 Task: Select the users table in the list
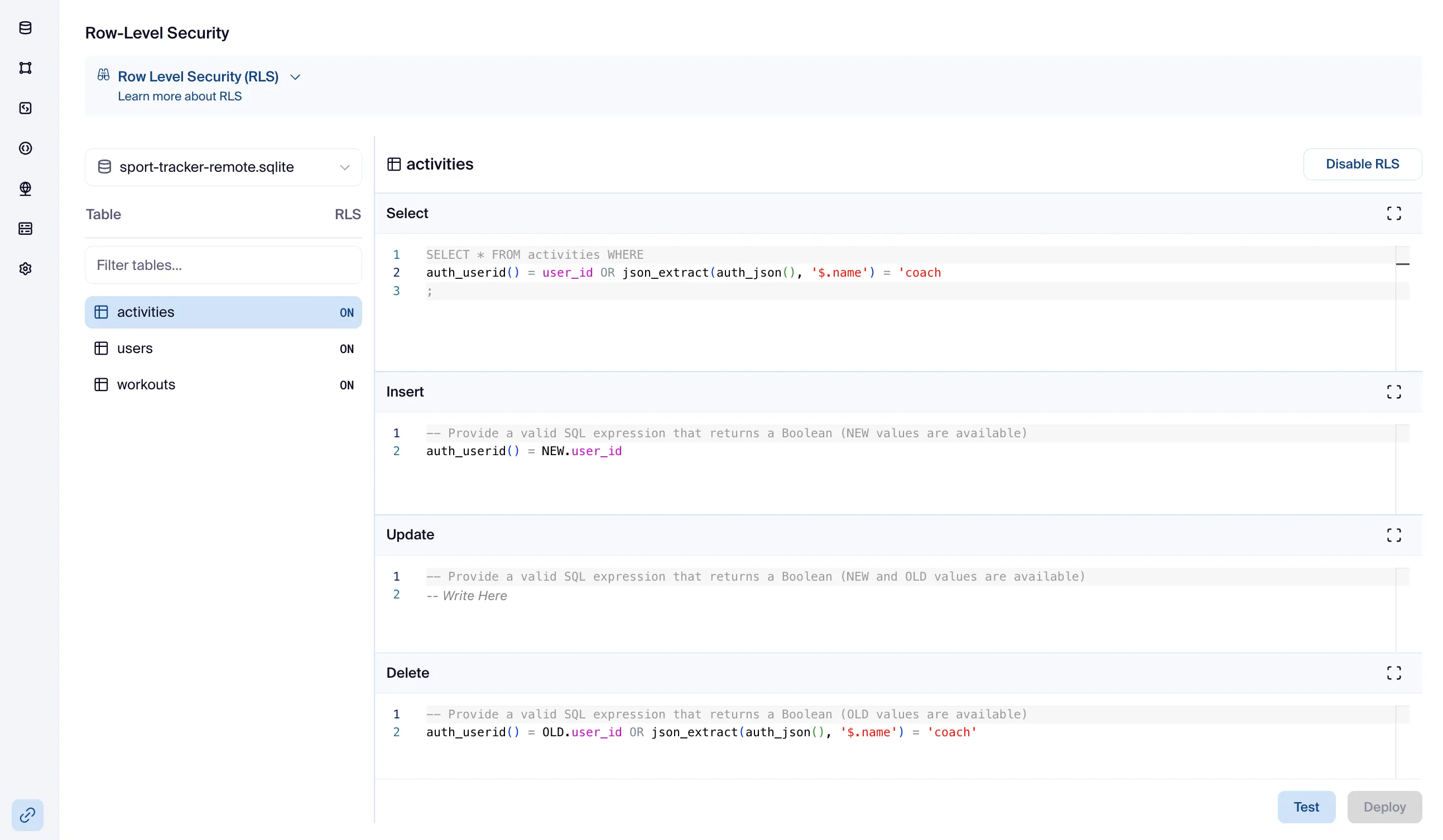point(223,349)
